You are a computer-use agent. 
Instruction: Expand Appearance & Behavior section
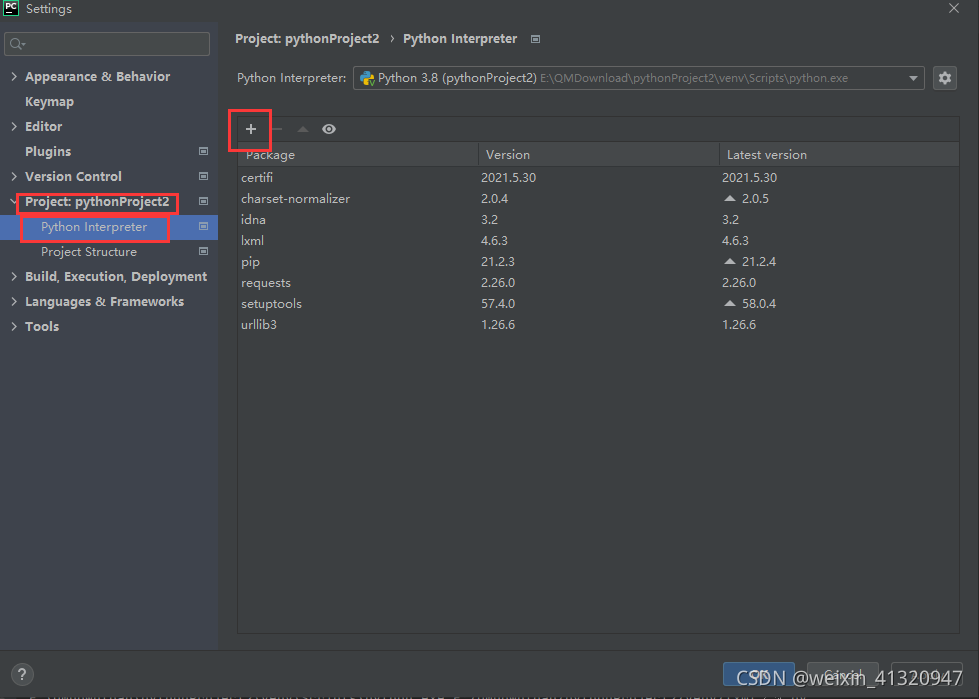point(14,76)
